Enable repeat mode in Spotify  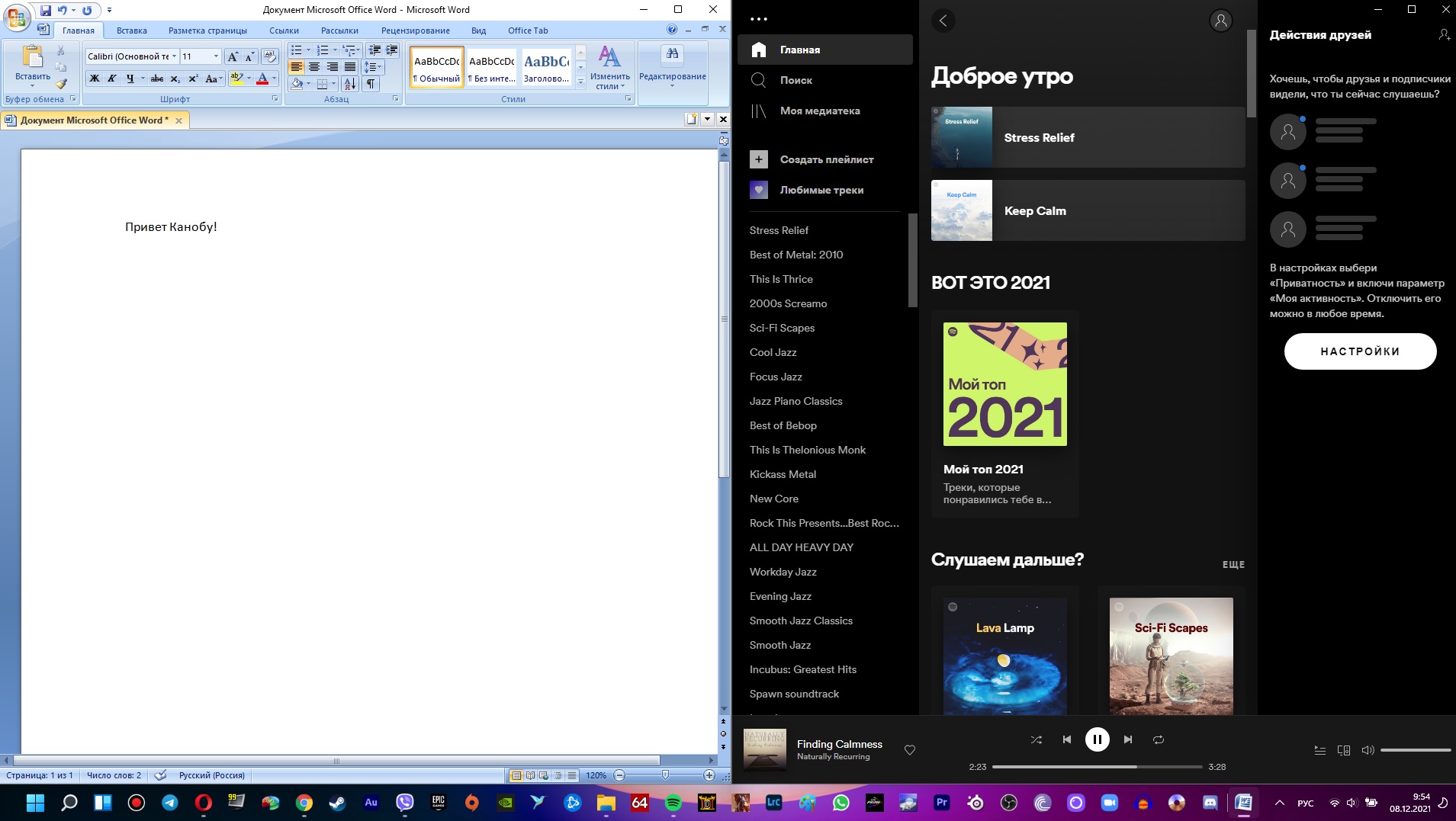click(1158, 739)
